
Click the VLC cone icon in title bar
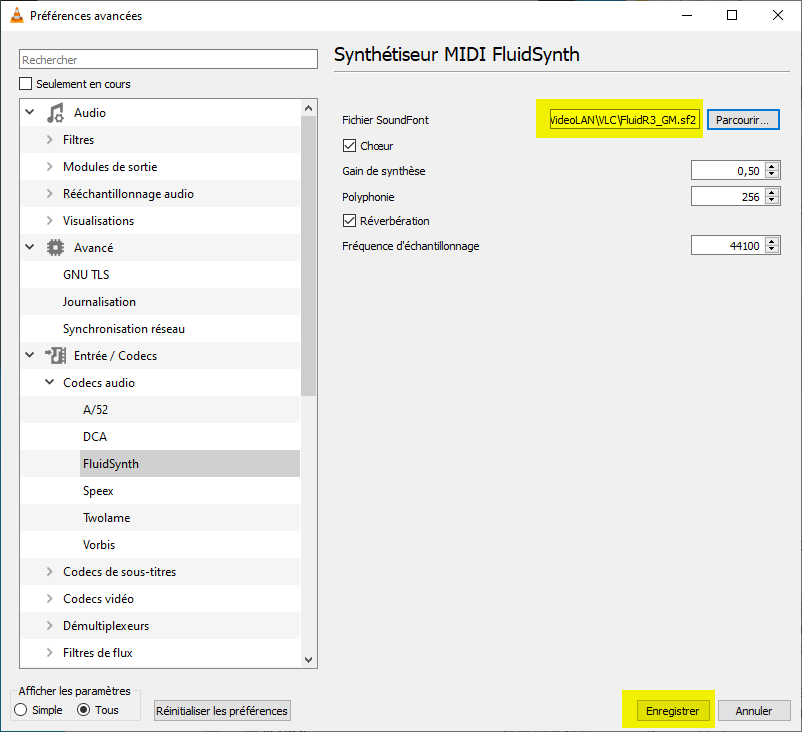point(17,15)
